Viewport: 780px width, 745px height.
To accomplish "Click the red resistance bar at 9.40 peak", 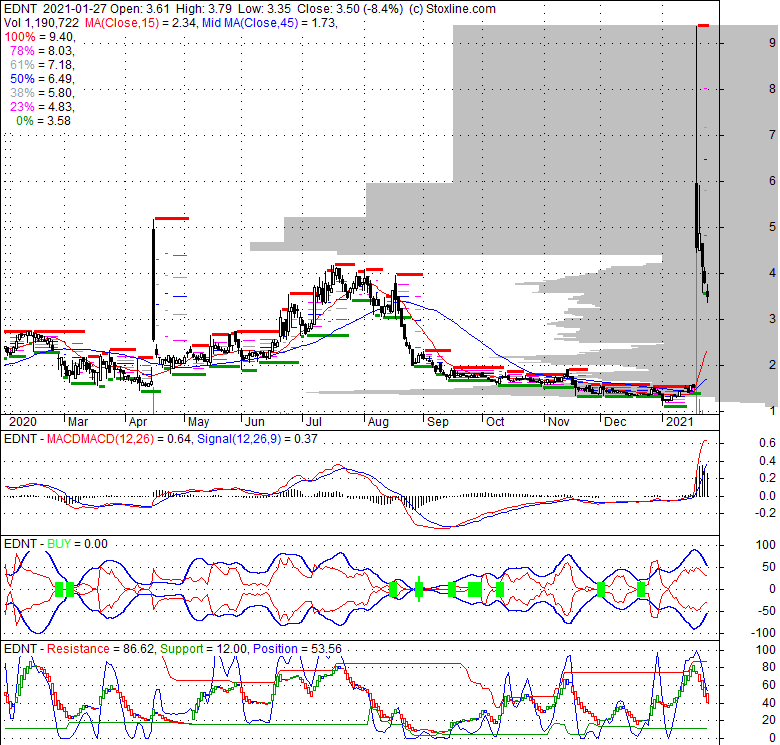I will [x=703, y=25].
